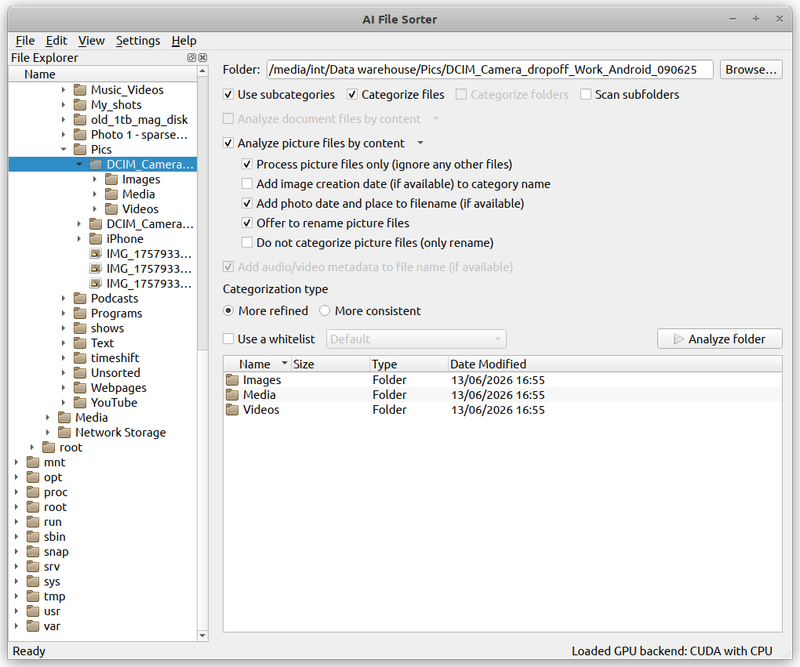Expand the Images subfolder in tree
The height and width of the screenshot is (667, 800).
tap(94, 179)
